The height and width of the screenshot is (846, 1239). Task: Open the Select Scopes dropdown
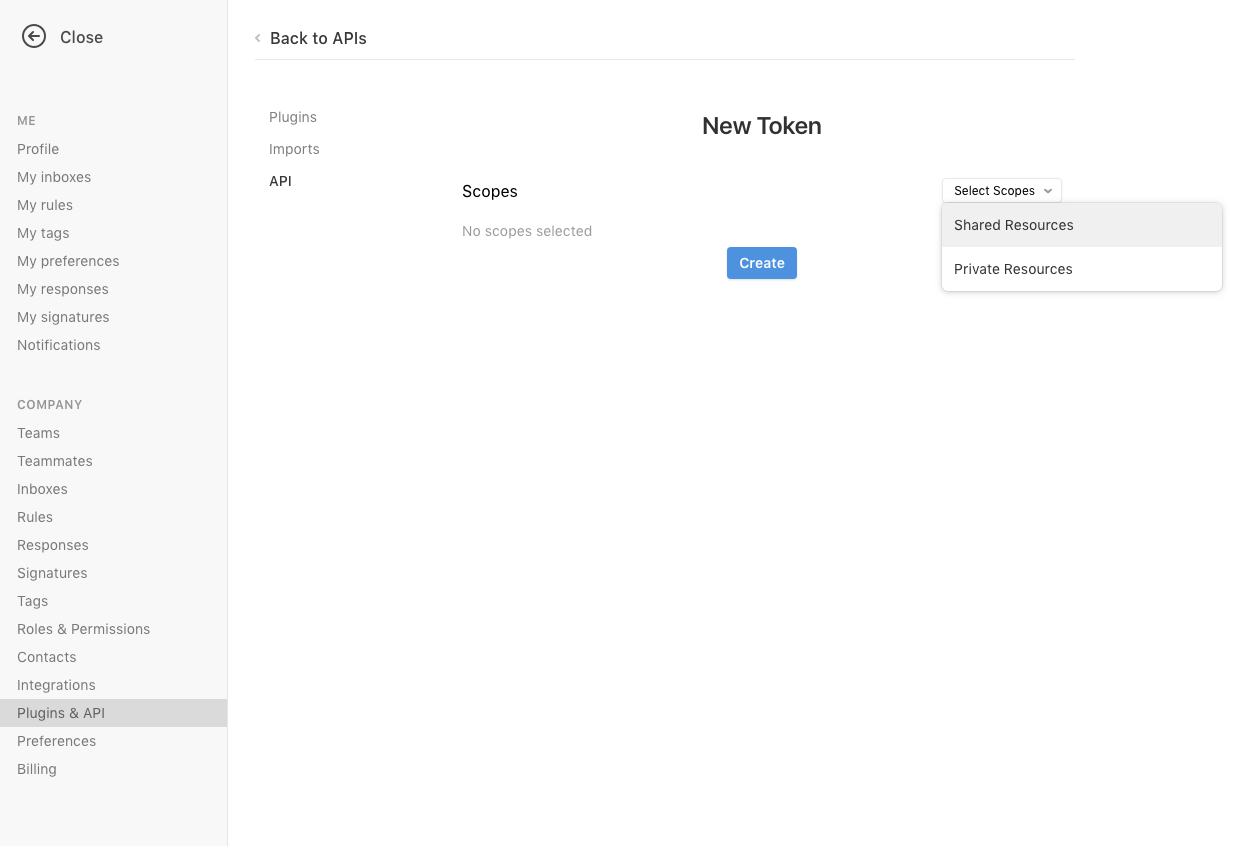pyautogui.click(x=1001, y=190)
